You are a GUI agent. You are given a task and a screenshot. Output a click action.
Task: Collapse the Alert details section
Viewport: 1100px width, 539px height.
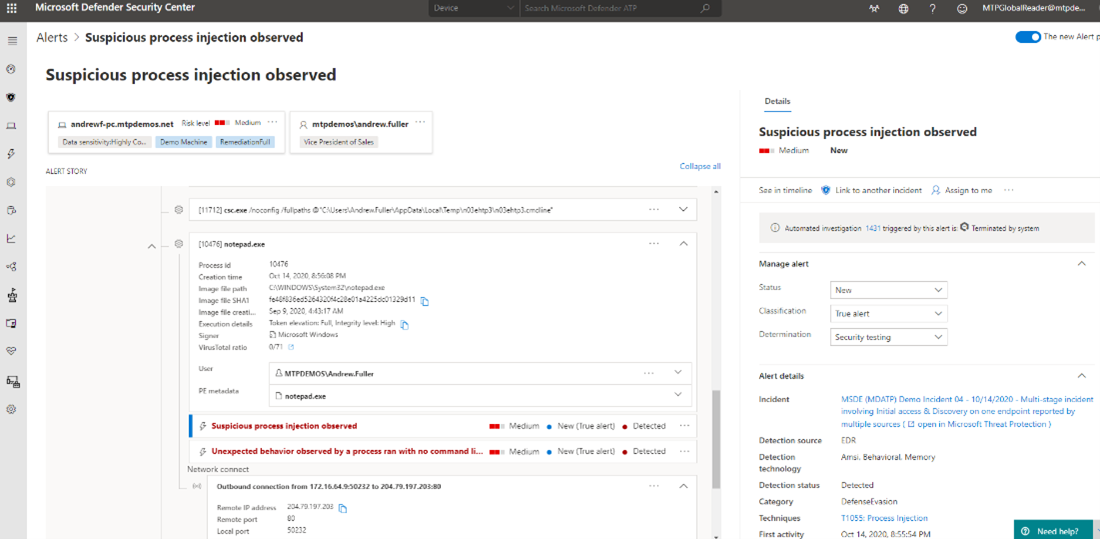pos(1081,375)
